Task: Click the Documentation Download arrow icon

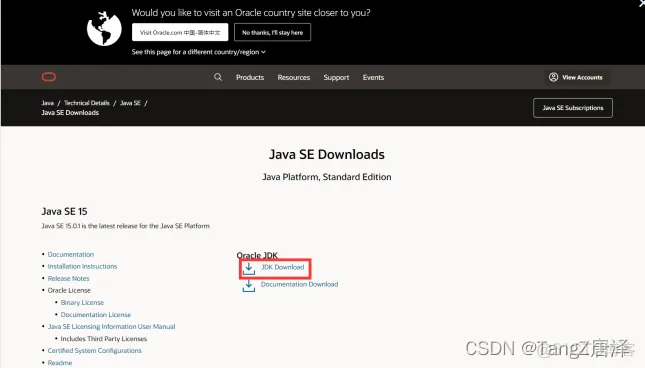Action: pos(248,285)
